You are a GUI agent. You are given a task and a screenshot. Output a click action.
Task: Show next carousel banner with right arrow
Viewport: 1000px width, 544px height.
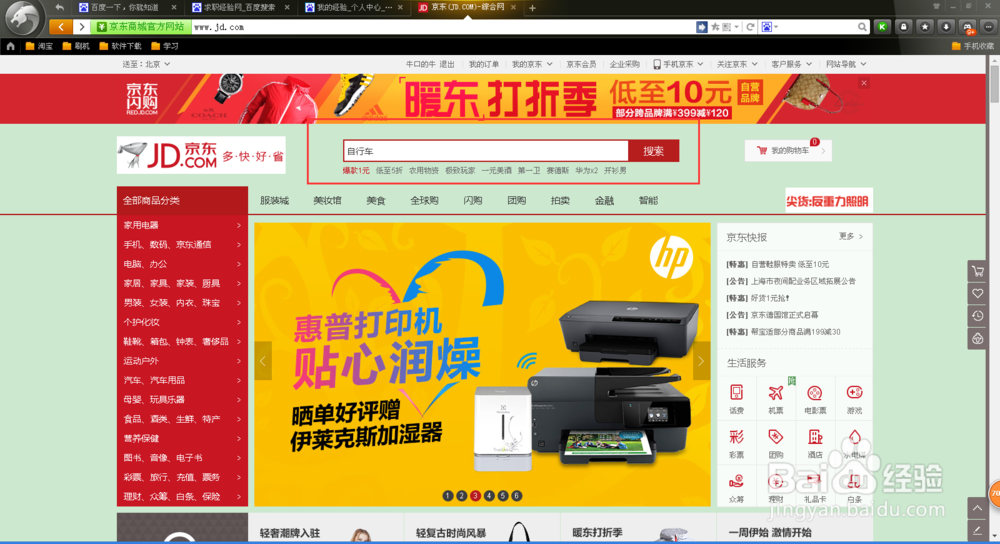click(x=702, y=361)
